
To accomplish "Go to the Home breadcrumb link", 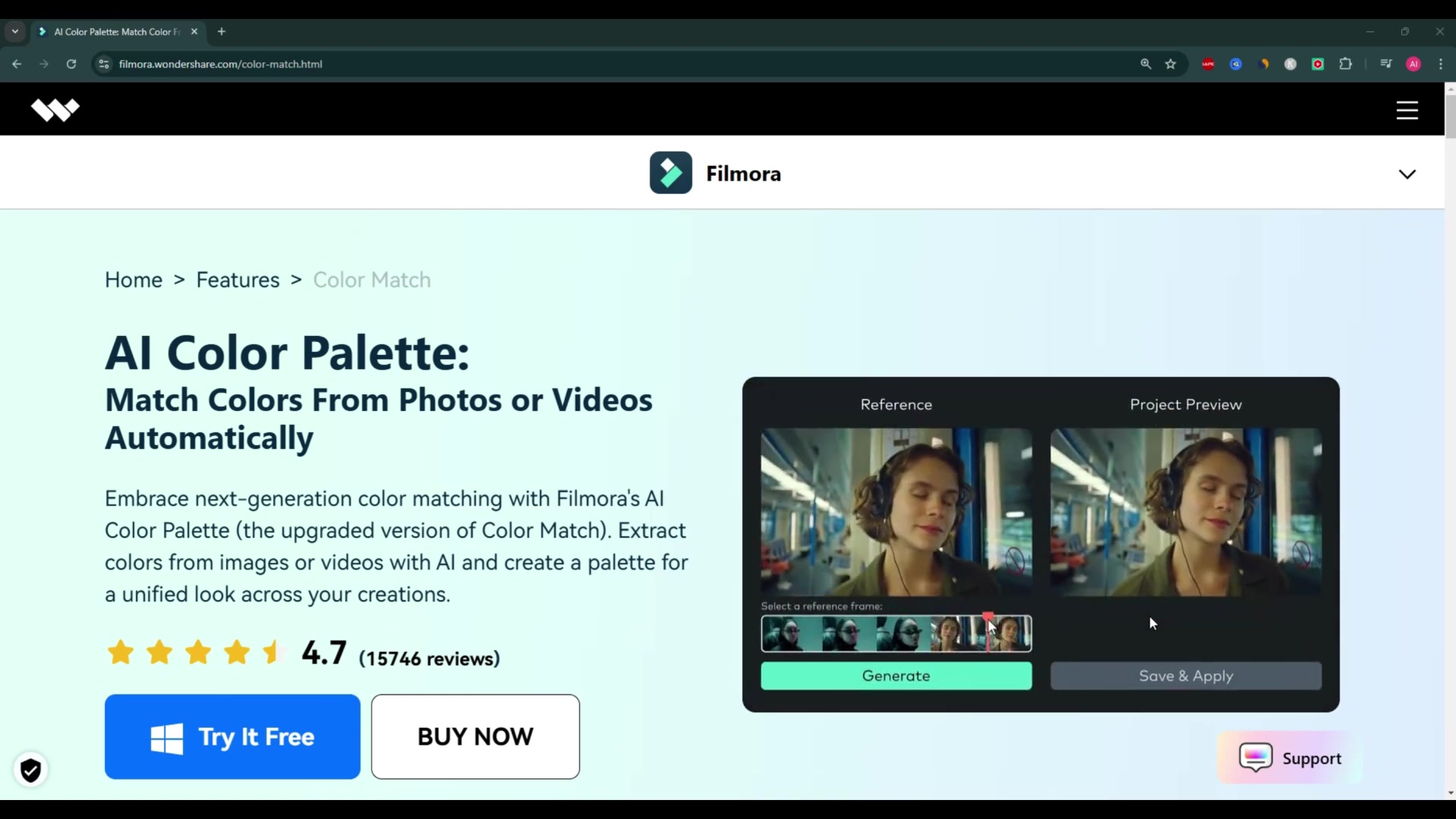I will coord(133,280).
